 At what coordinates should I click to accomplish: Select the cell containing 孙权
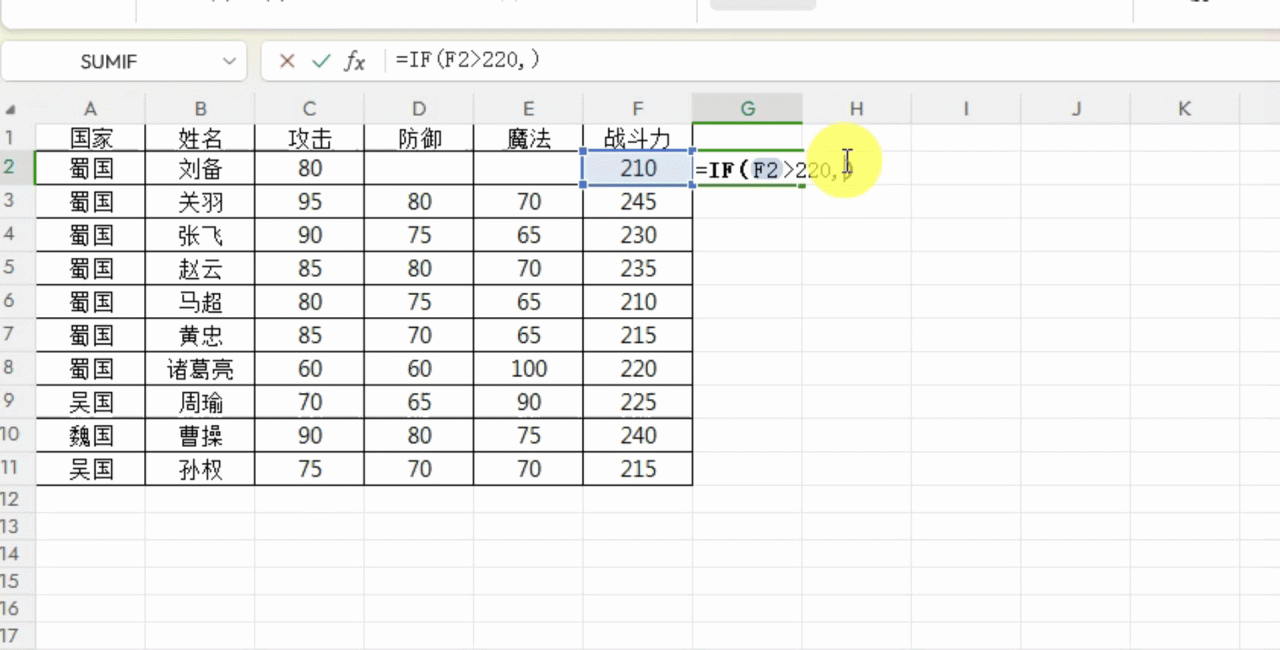coord(200,469)
